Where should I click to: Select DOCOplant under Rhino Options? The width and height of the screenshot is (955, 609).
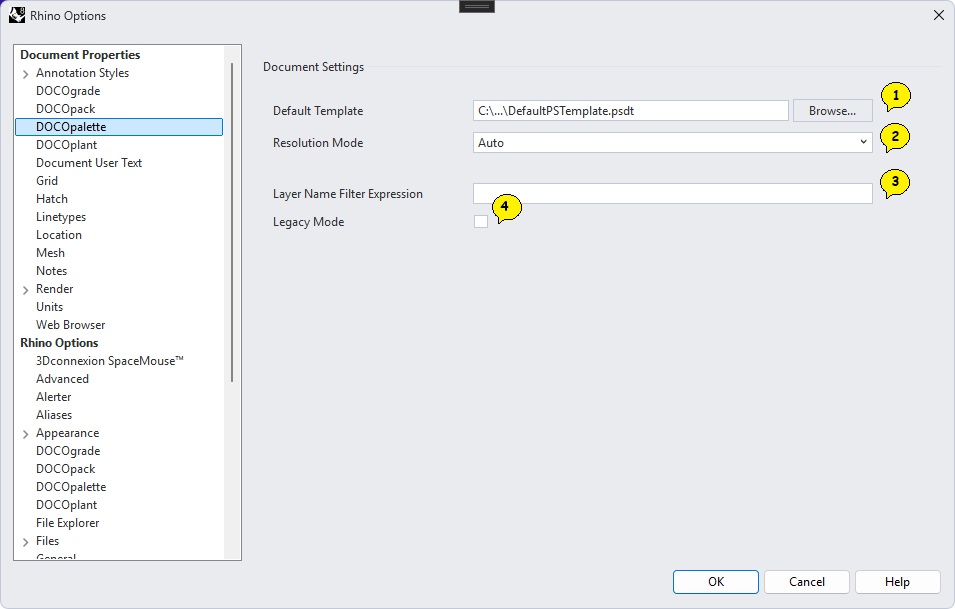(66, 505)
